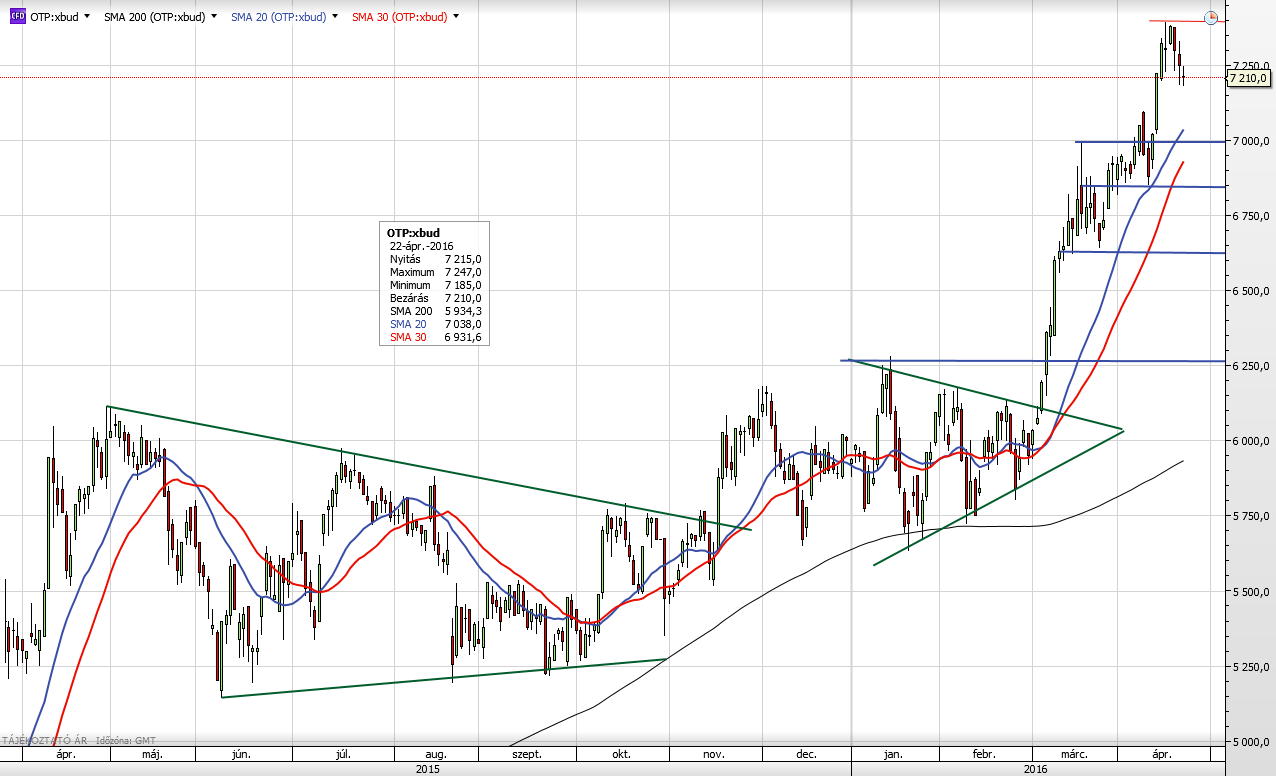Click the nov. month label on time axis
The width and height of the screenshot is (1276, 776).
[713, 755]
